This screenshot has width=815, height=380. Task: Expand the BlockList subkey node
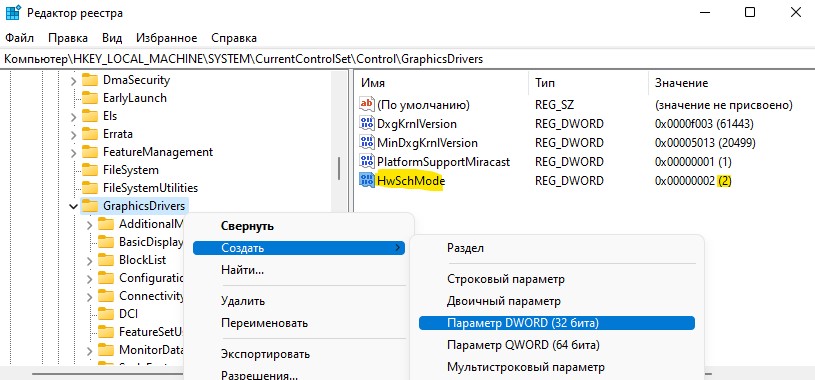[89, 260]
